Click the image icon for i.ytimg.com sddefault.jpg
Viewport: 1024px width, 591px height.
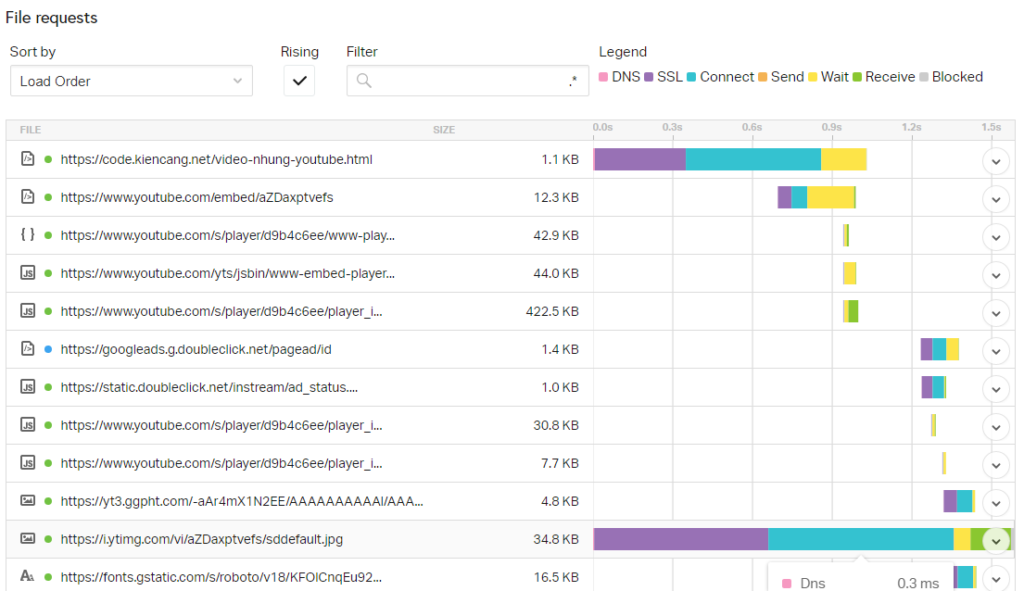28,539
